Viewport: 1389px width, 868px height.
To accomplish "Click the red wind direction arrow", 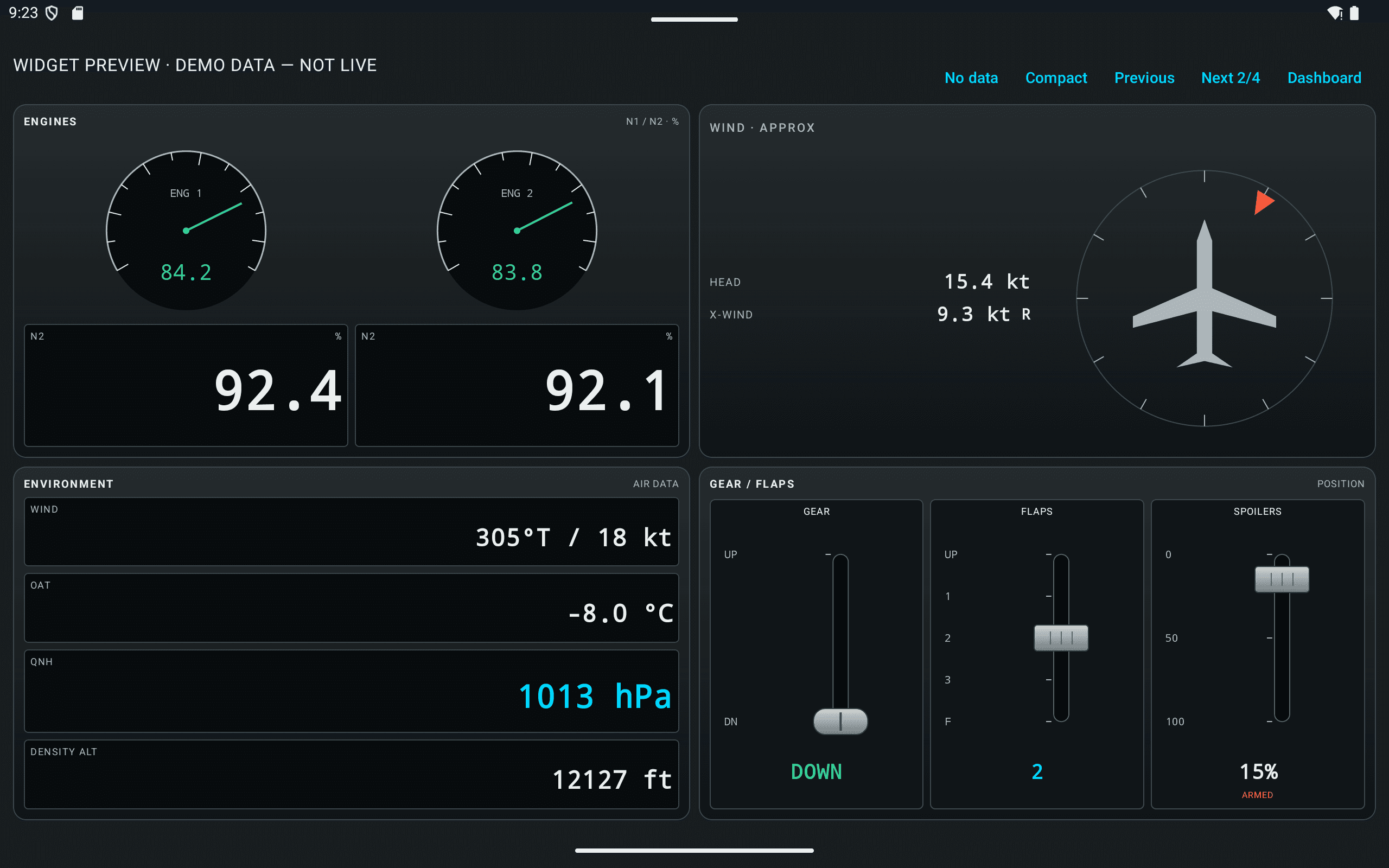I will coord(1263,202).
